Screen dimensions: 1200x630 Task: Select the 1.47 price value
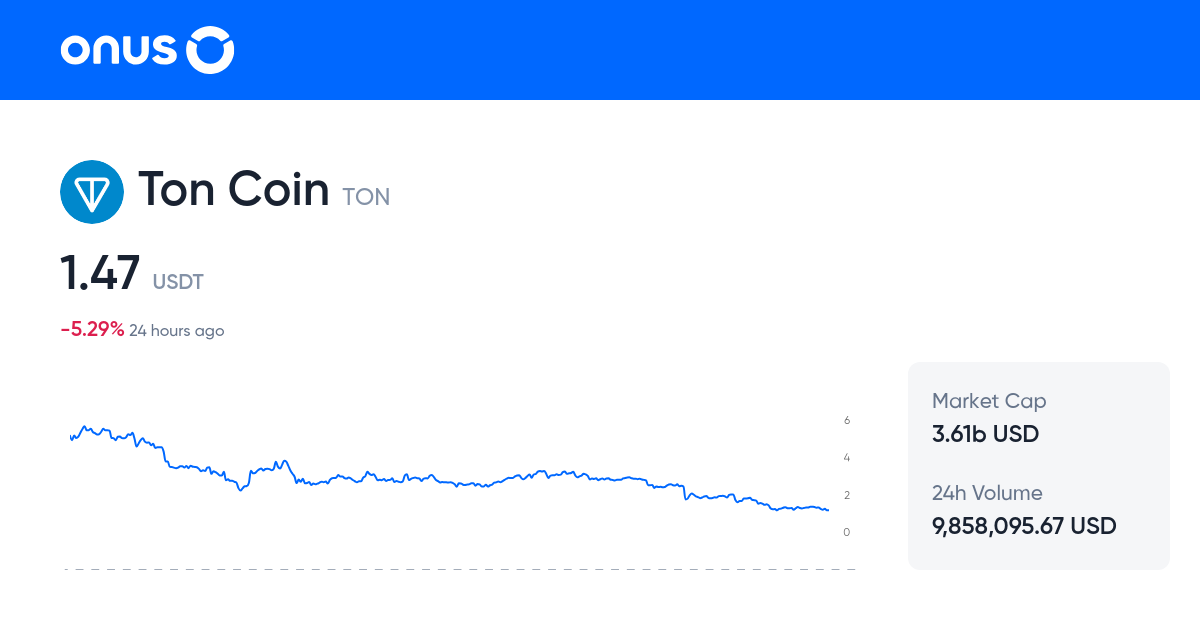pos(100,272)
